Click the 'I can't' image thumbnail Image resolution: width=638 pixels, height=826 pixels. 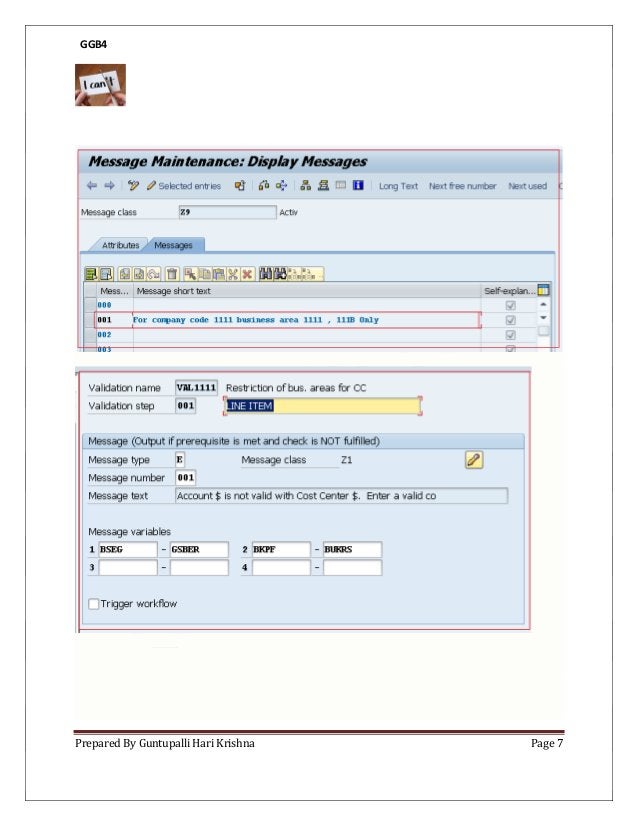(x=100, y=85)
